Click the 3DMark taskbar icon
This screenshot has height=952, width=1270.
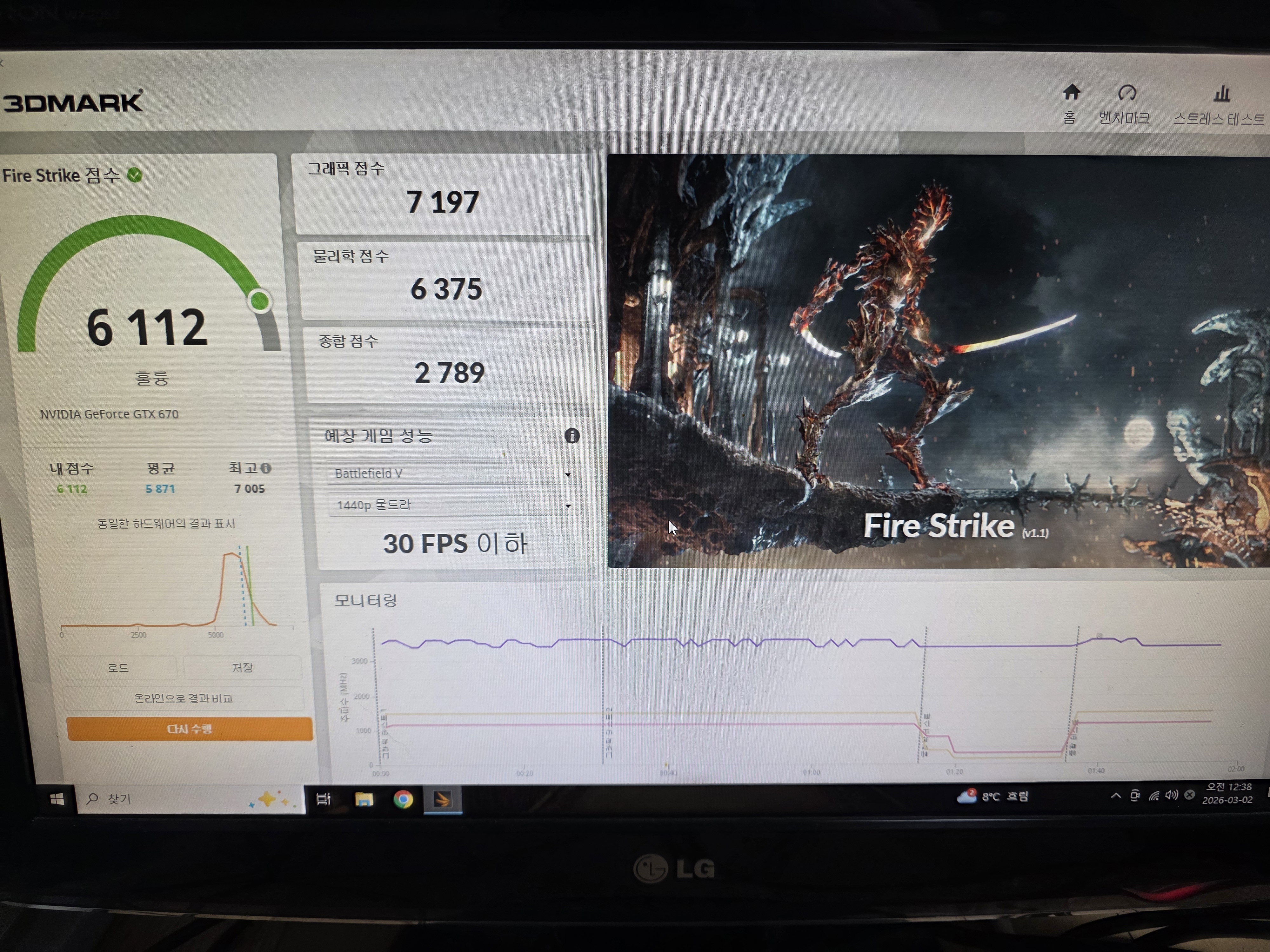442,799
